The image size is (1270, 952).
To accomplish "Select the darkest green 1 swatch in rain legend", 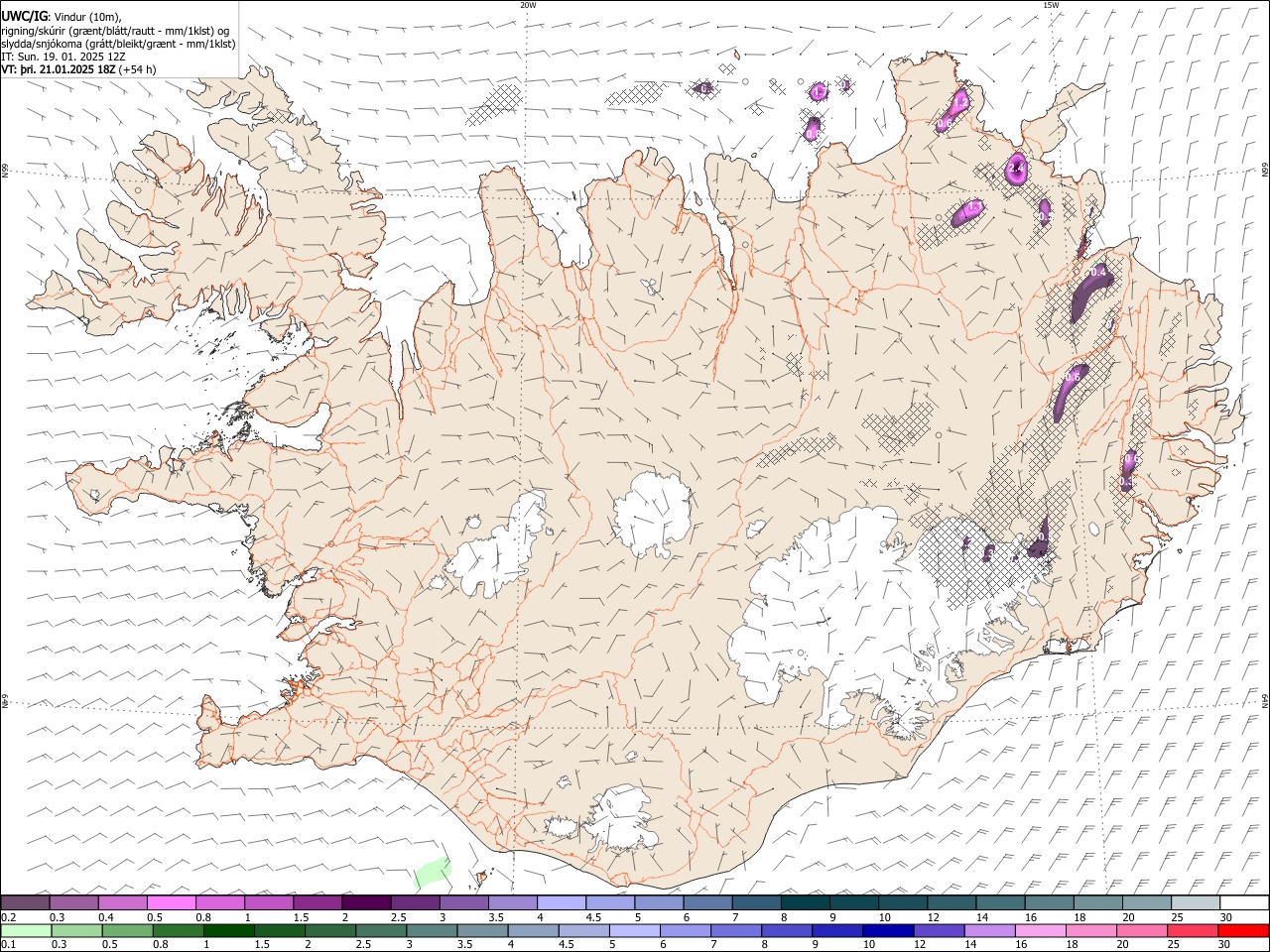I will click(228, 930).
